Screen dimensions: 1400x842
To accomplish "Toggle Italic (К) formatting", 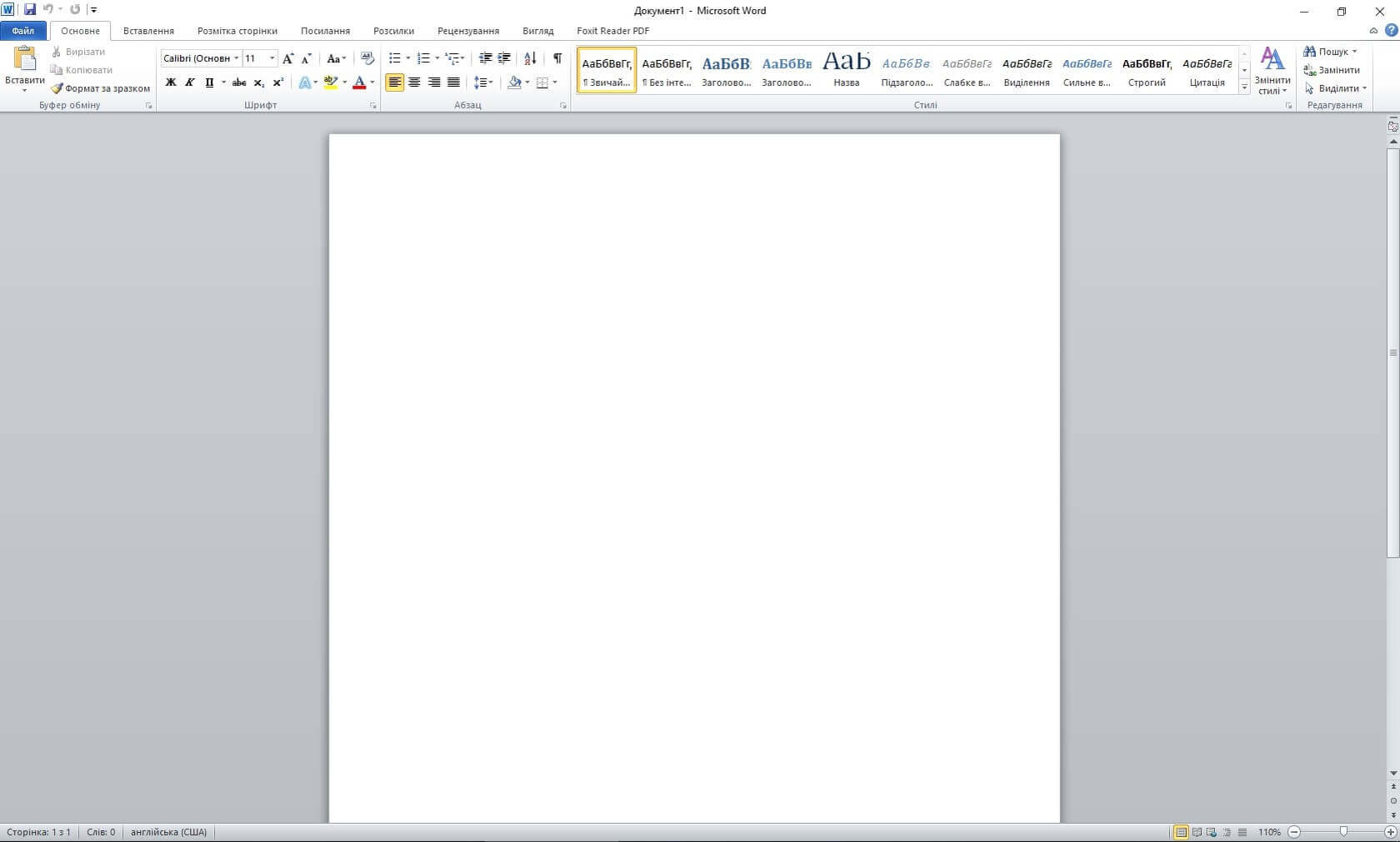I will tap(190, 83).
